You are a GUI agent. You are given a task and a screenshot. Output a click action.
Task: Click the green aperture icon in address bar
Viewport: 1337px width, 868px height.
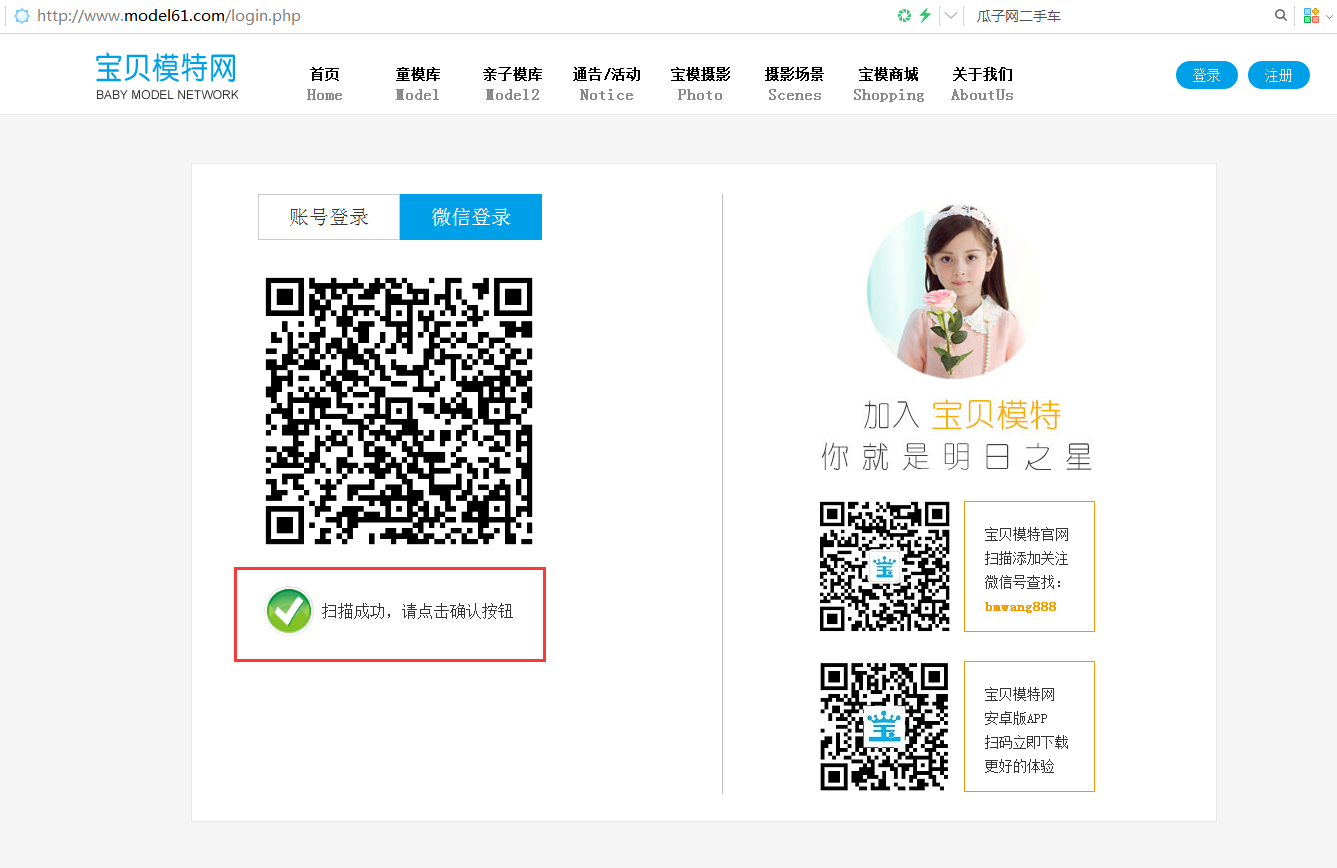point(904,16)
